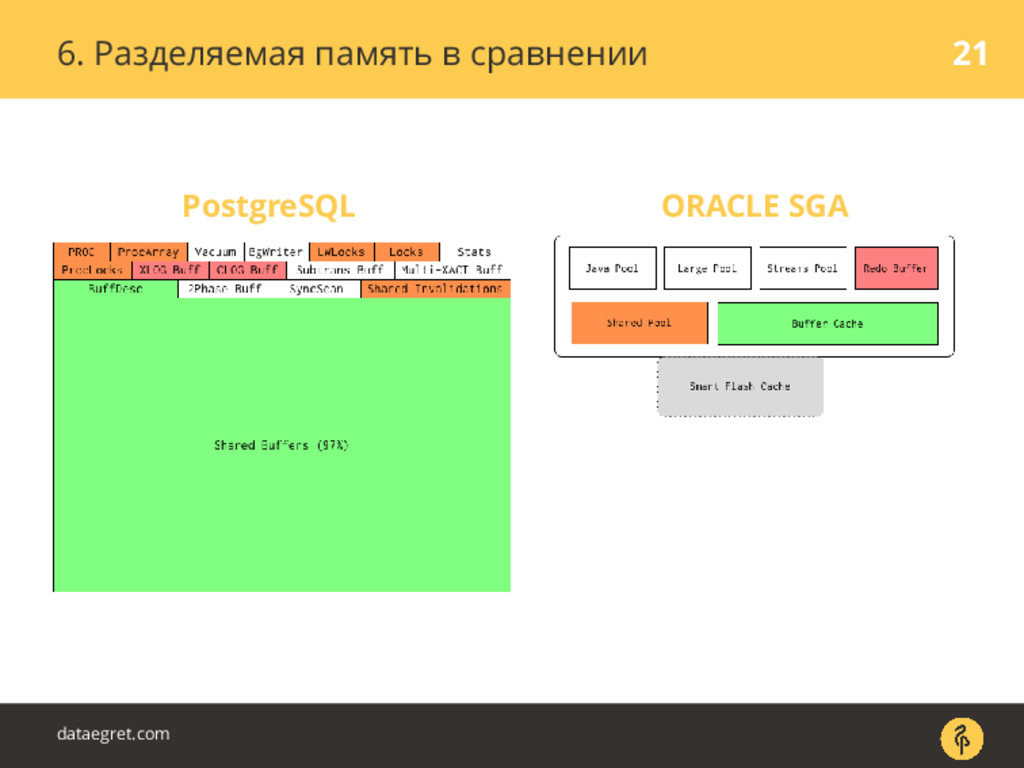Viewport: 1024px width, 768px height.
Task: Select the Shared Invalidations block
Action: 435,289
